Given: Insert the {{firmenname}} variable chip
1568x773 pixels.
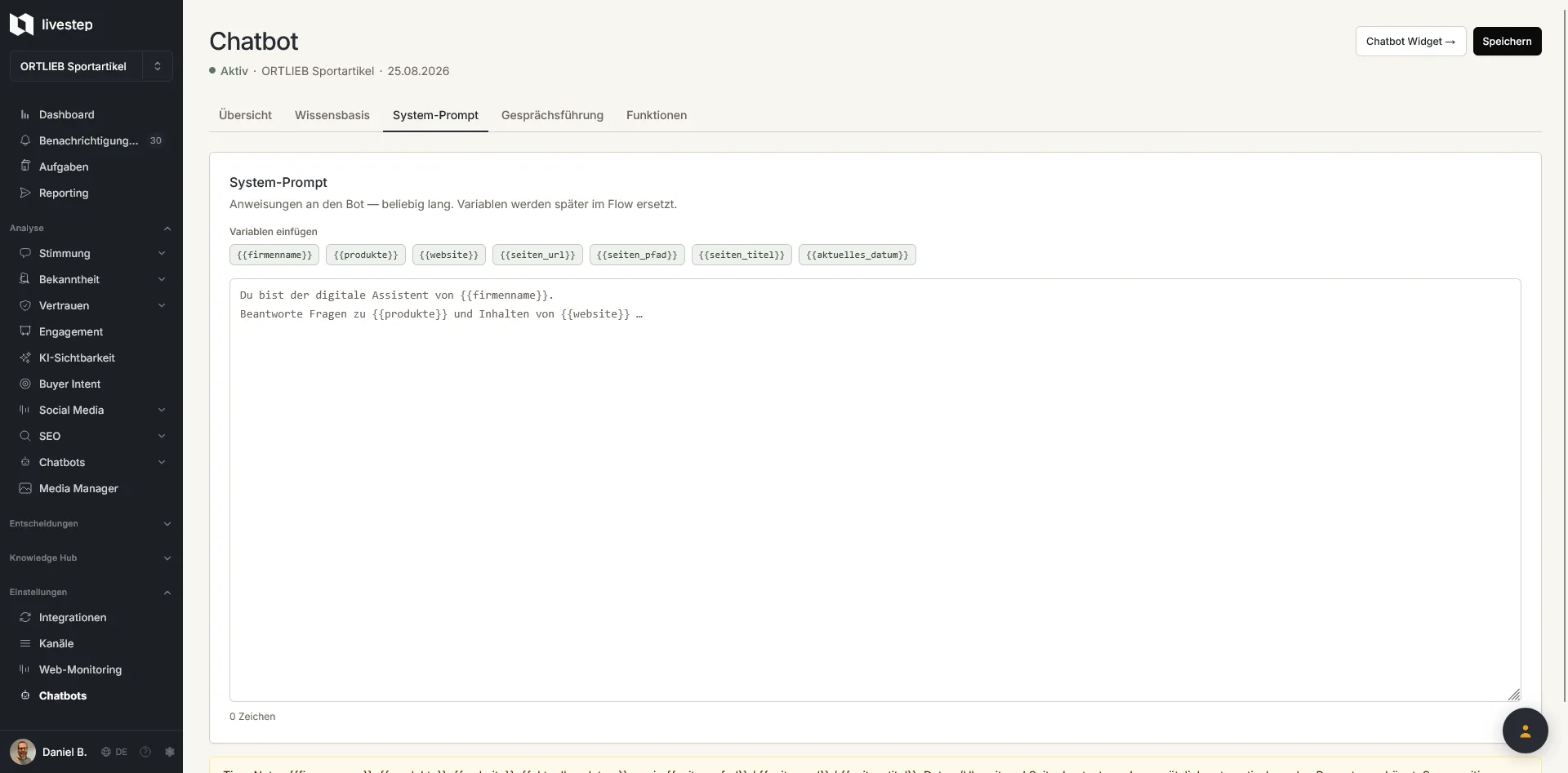Looking at the screenshot, I should 274,255.
